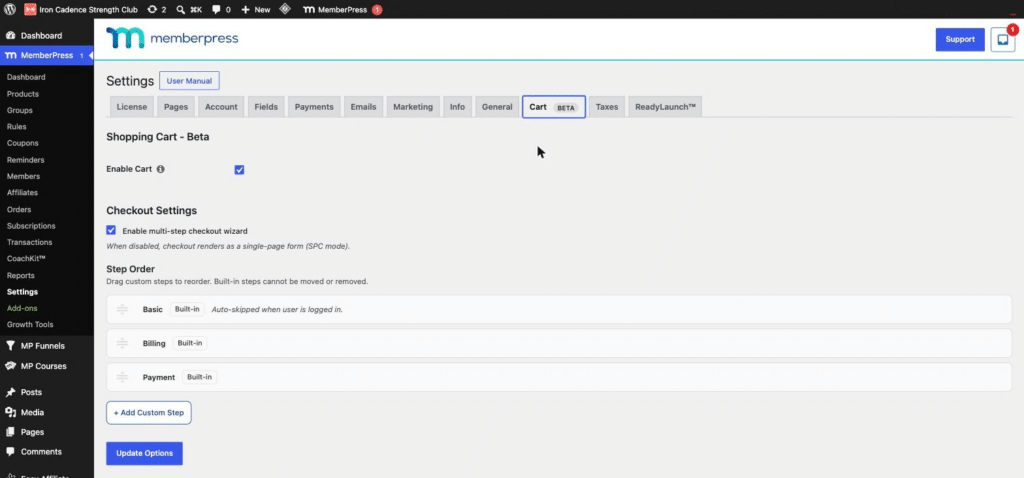Select the Account tab

tap(221, 107)
